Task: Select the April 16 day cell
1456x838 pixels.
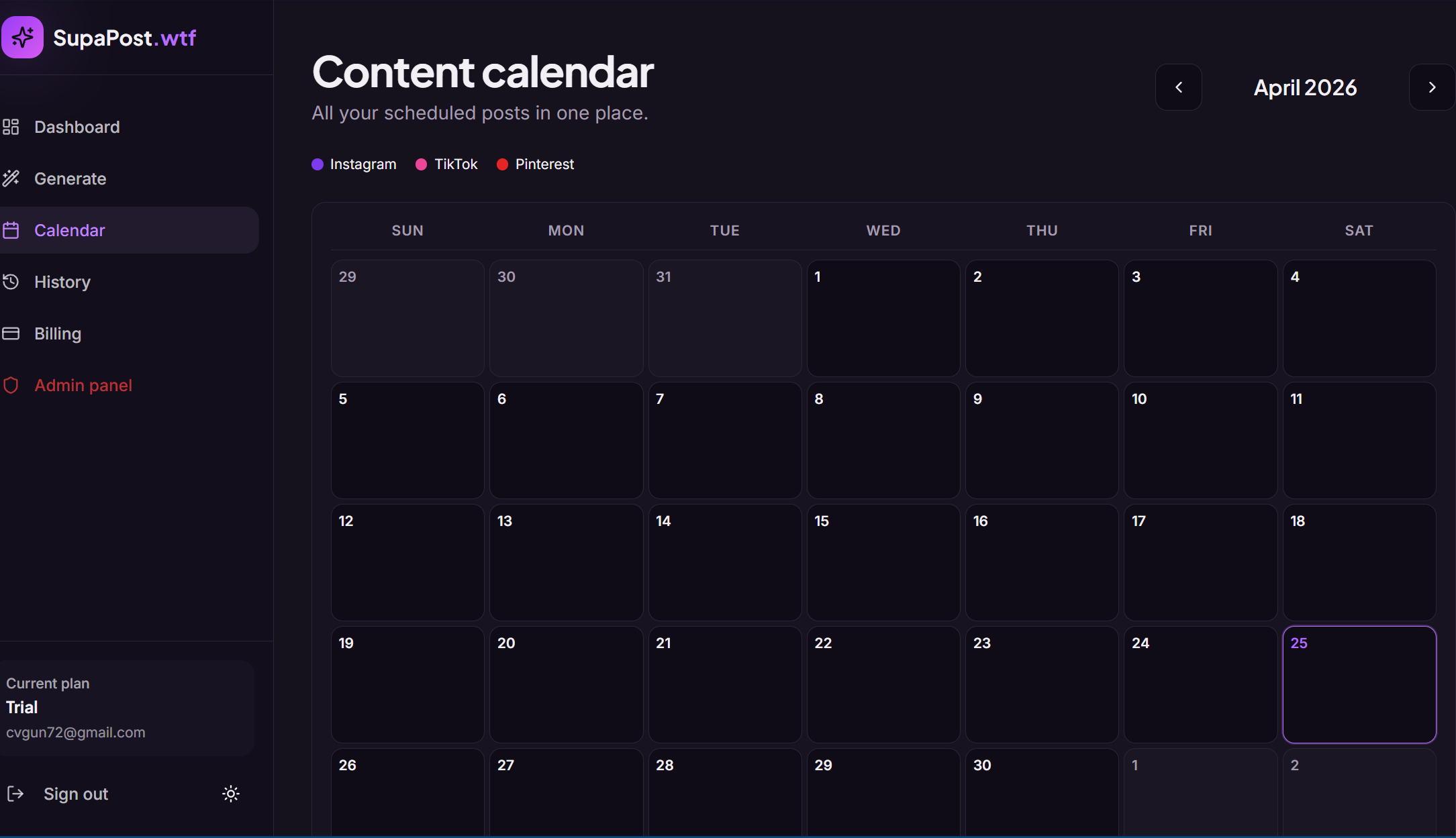Action: click(1042, 562)
